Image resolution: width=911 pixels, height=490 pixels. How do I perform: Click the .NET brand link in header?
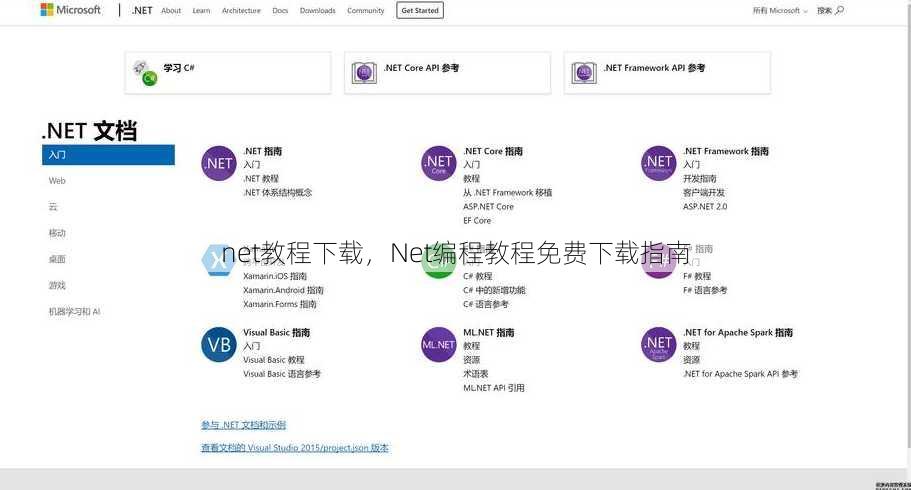coord(142,10)
